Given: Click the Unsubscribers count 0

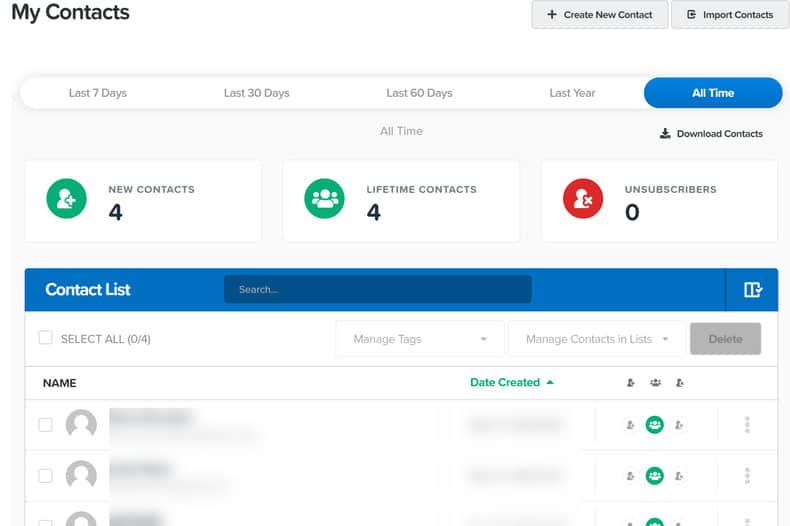Looking at the screenshot, I should pos(632,212).
